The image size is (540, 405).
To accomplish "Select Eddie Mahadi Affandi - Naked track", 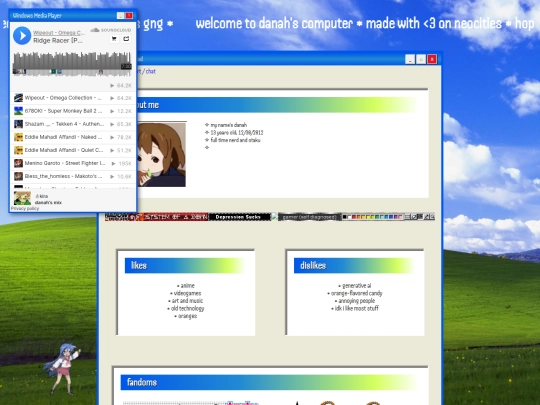I will pos(73,137).
